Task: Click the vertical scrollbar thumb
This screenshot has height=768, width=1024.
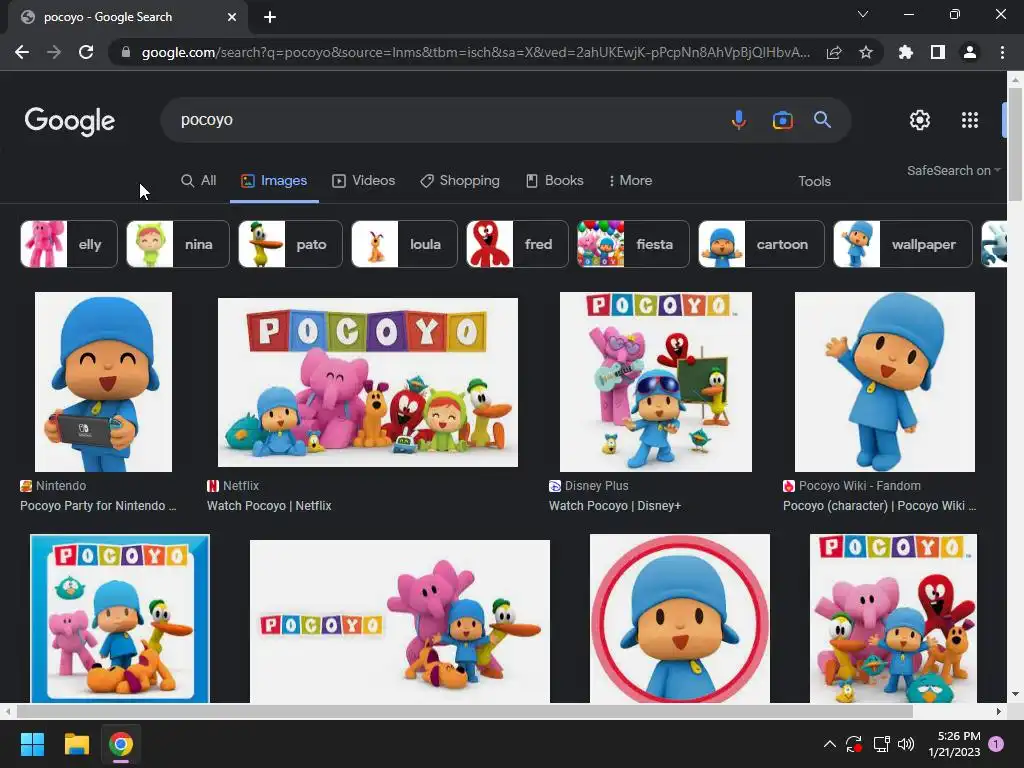Action: pos(1015,144)
